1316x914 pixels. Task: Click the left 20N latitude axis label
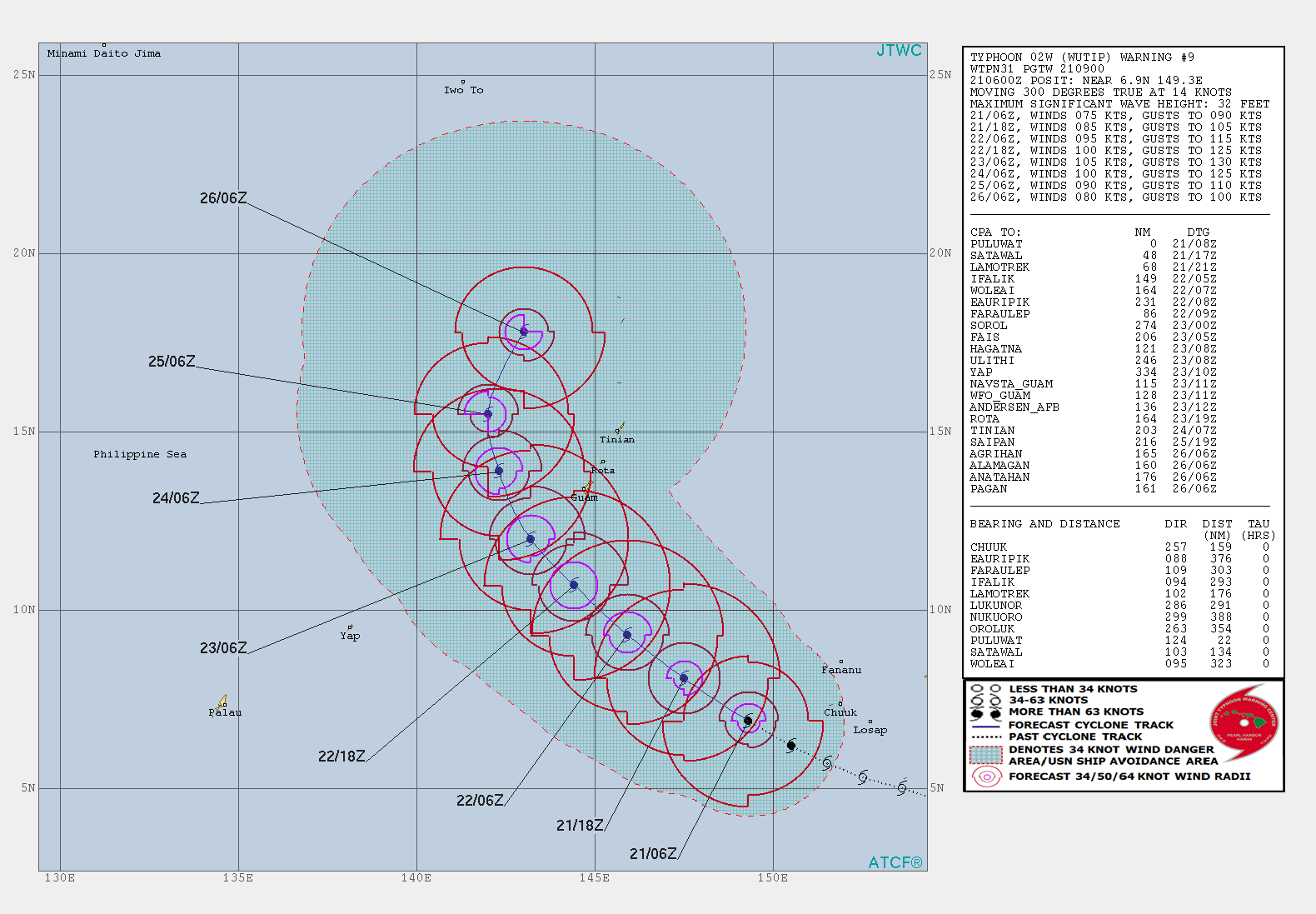pos(24,253)
